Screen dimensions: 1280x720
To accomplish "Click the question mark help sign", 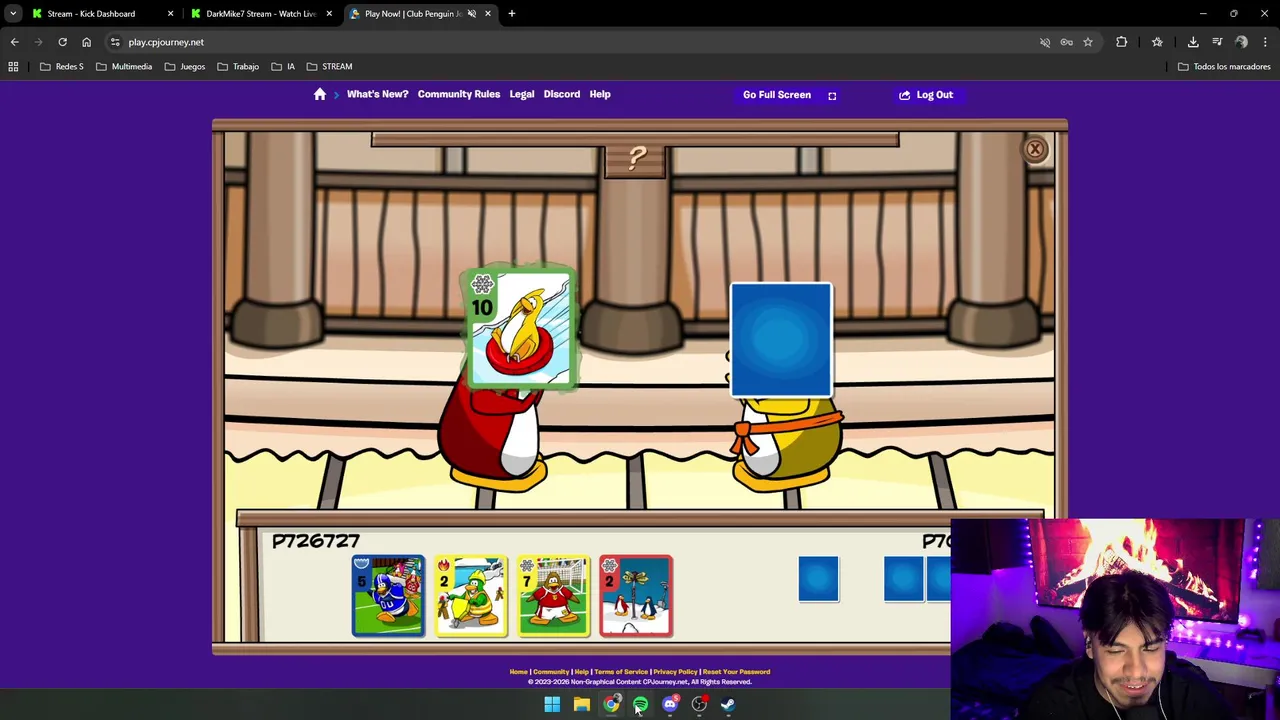I will coord(636,161).
